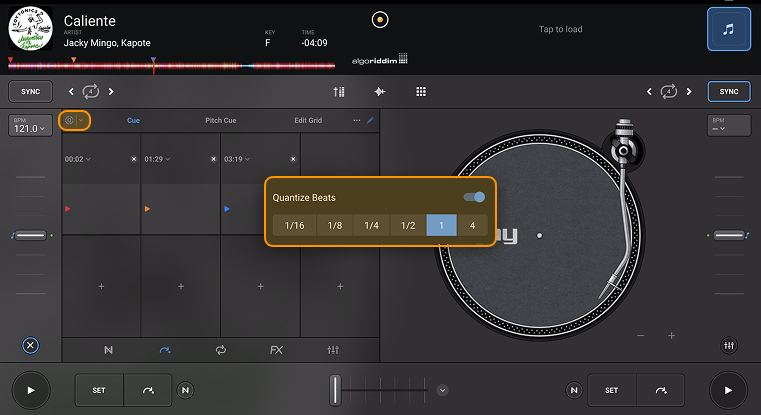Open the waveform view icon
761x415 pixels.
click(380, 91)
